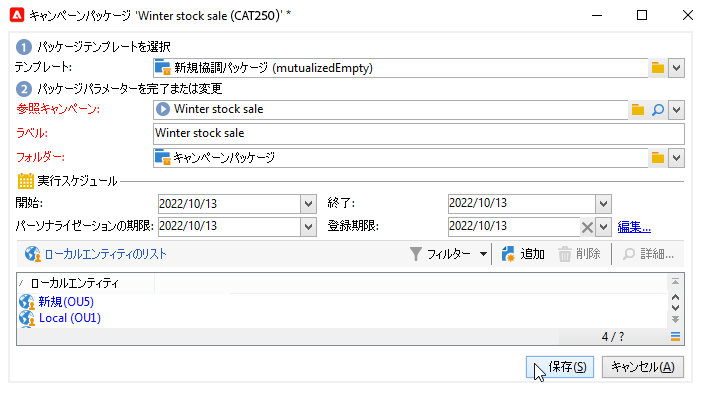Expand the パーソナライゼーションの期限 date dropdown
This screenshot has height=405, width=722.
pos(307,227)
